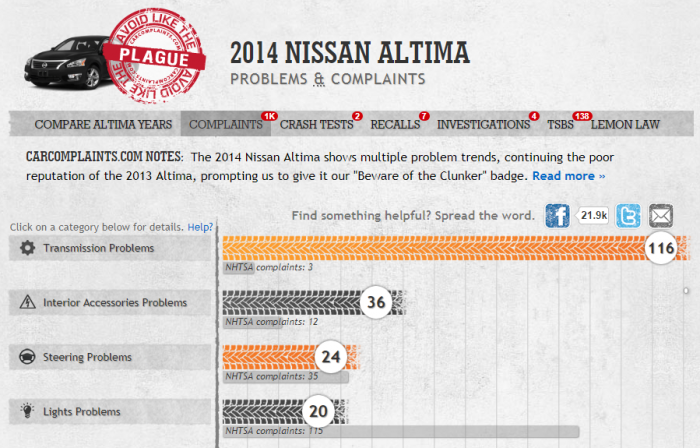This screenshot has height=448, width=700.
Task: Select the Transmission Problems category
Action: coord(110,248)
